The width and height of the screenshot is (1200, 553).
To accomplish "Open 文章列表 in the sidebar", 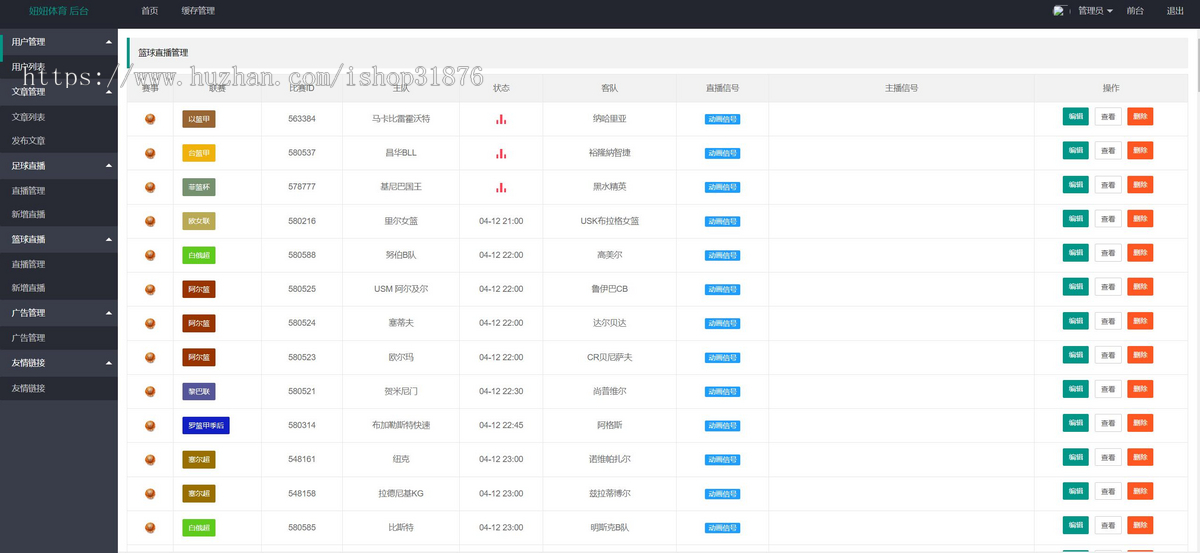I will pos(59,117).
